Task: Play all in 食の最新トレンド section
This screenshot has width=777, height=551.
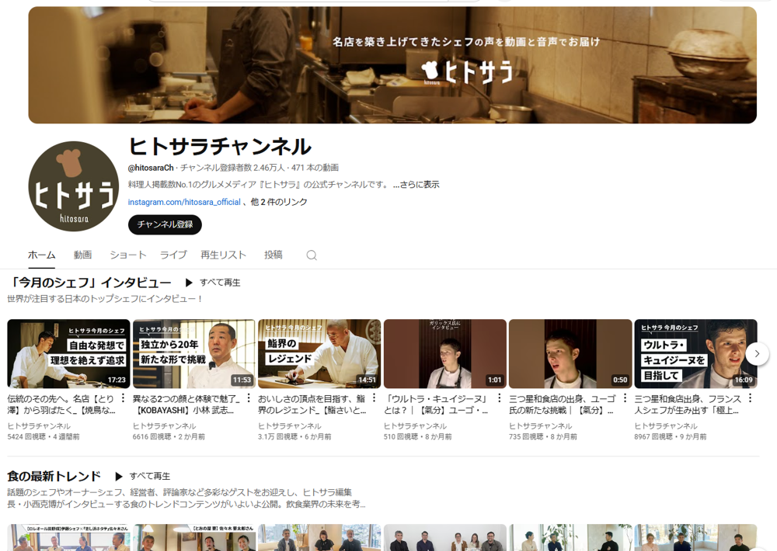Action: click(142, 476)
